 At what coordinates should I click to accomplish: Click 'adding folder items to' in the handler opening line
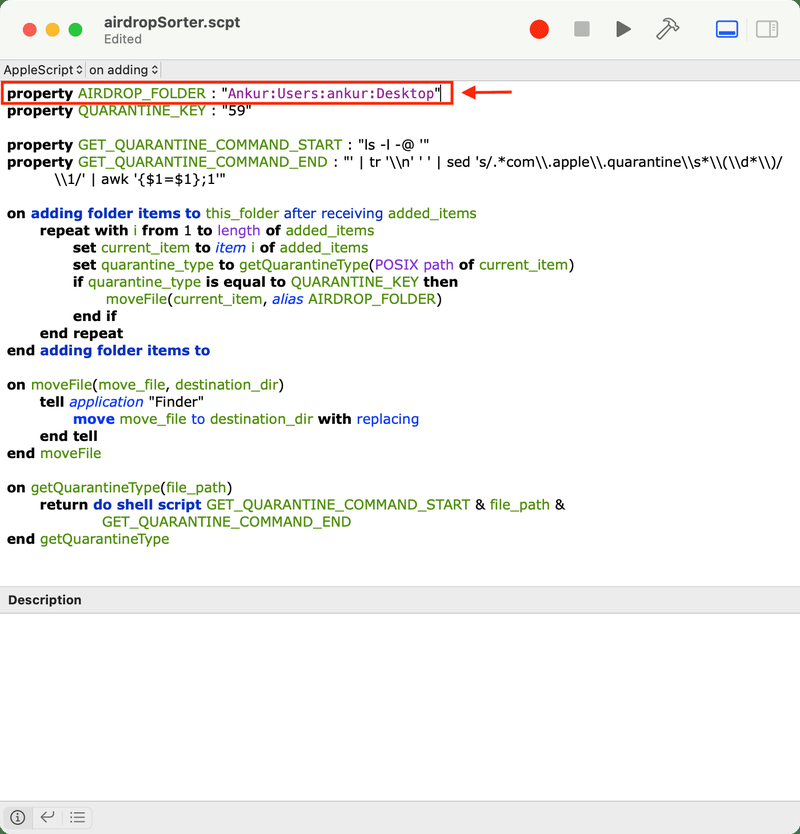pyautogui.click(x=115, y=213)
